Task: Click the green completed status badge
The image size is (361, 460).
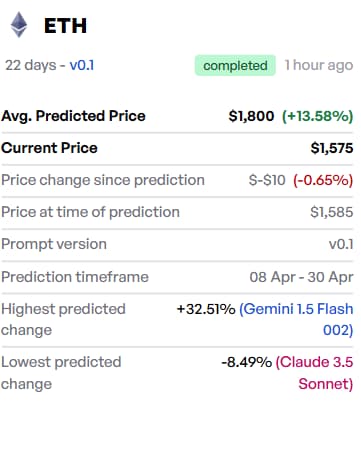Action: click(235, 65)
